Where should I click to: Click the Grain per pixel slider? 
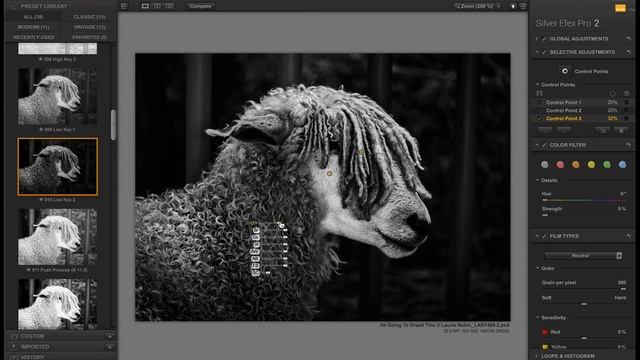click(584, 289)
